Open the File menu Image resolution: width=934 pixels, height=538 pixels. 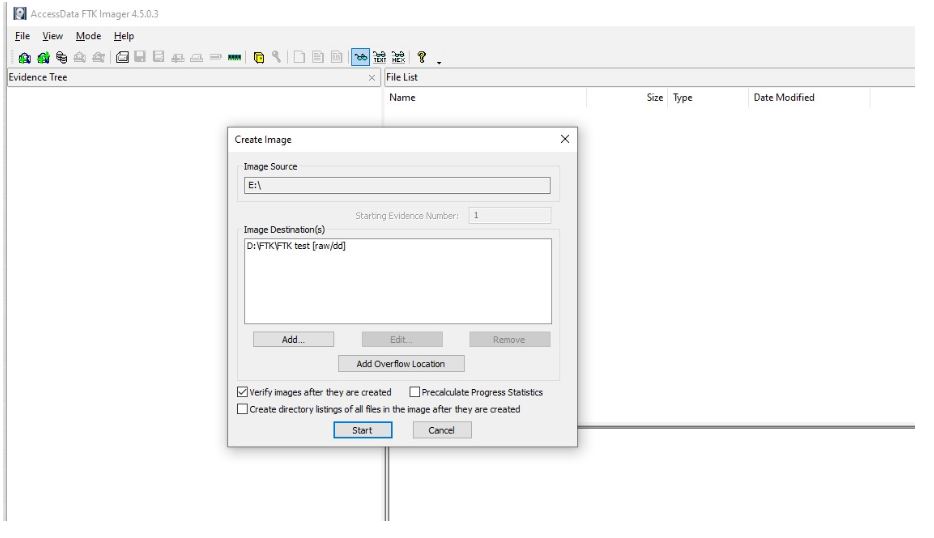point(22,36)
